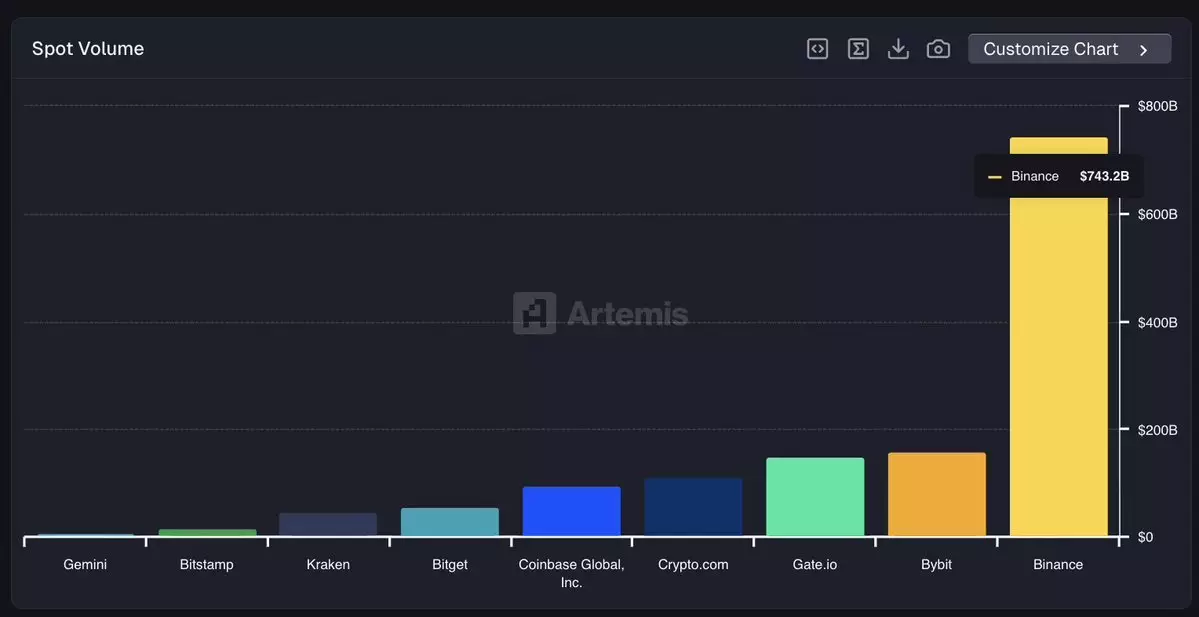Open the sigma summation icon
Image resolution: width=1199 pixels, height=617 pixels.
[858, 49]
